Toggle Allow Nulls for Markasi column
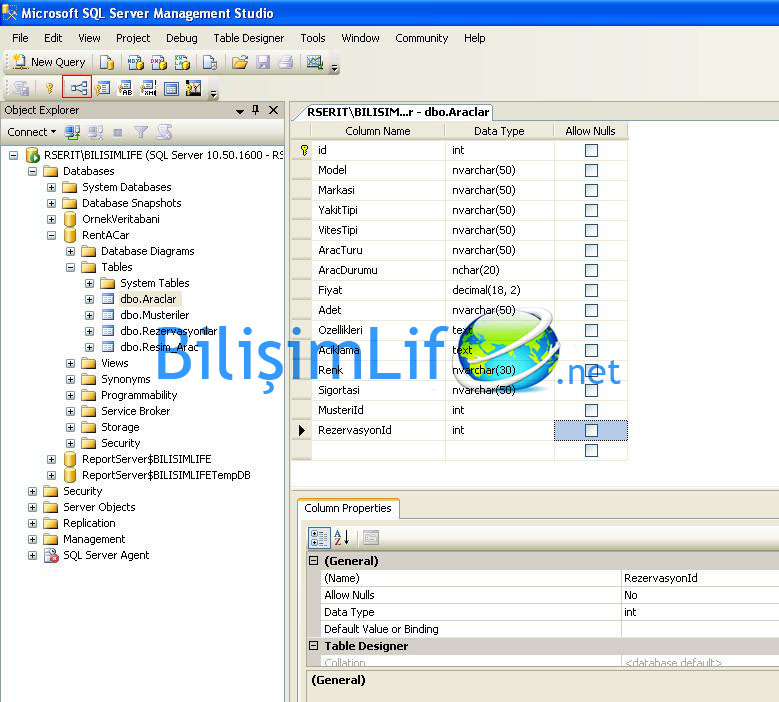The width and height of the screenshot is (779, 702). [591, 190]
